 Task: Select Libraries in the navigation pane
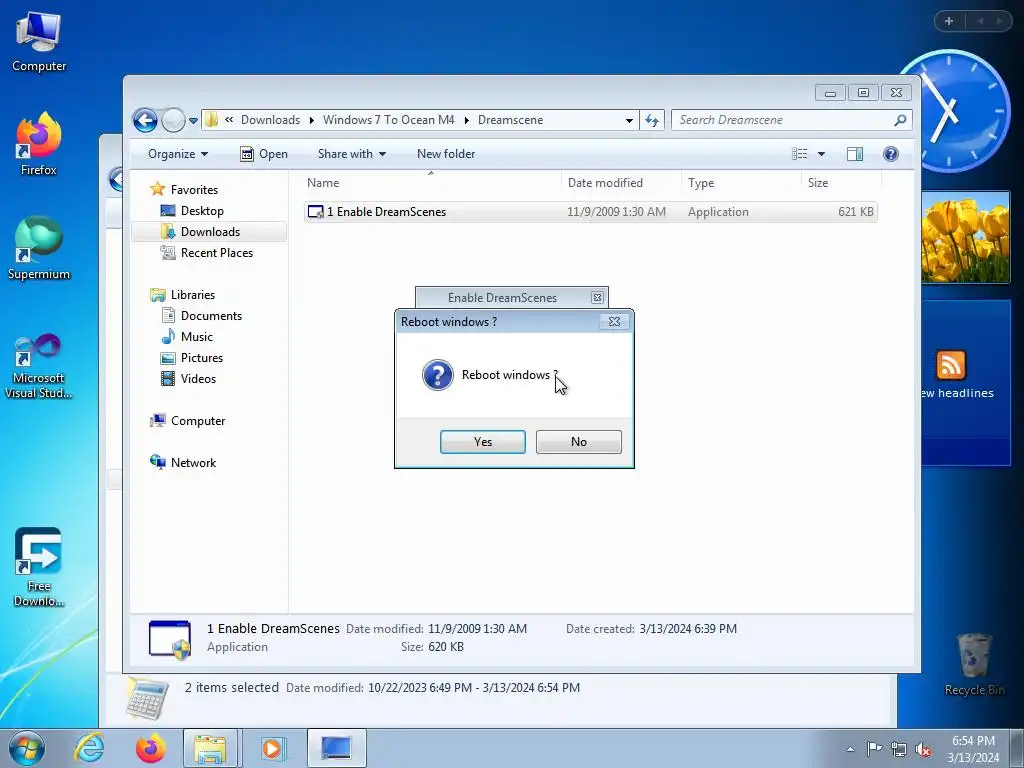[193, 295]
